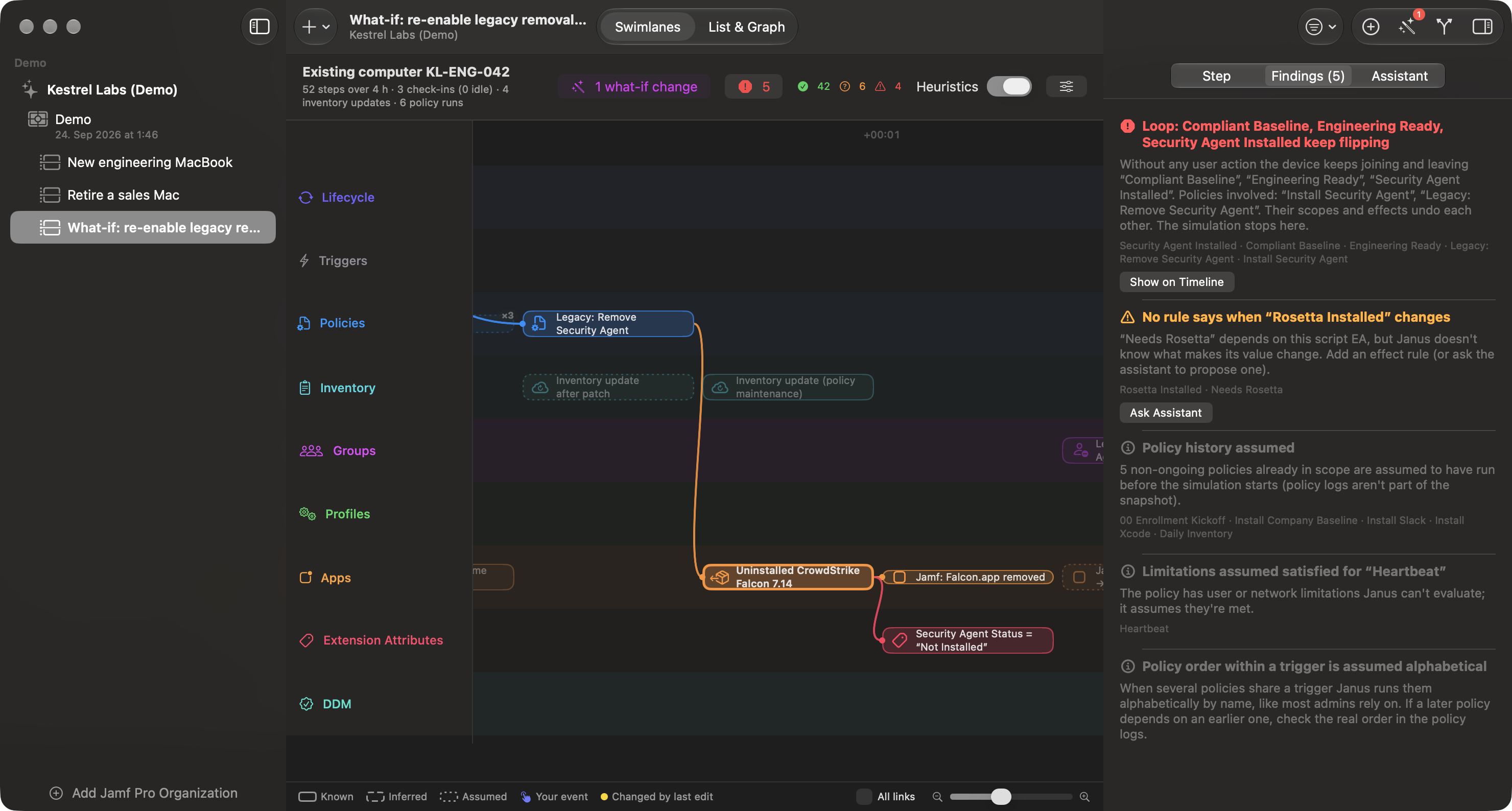Click the zoom out magnifier icon

point(937,796)
